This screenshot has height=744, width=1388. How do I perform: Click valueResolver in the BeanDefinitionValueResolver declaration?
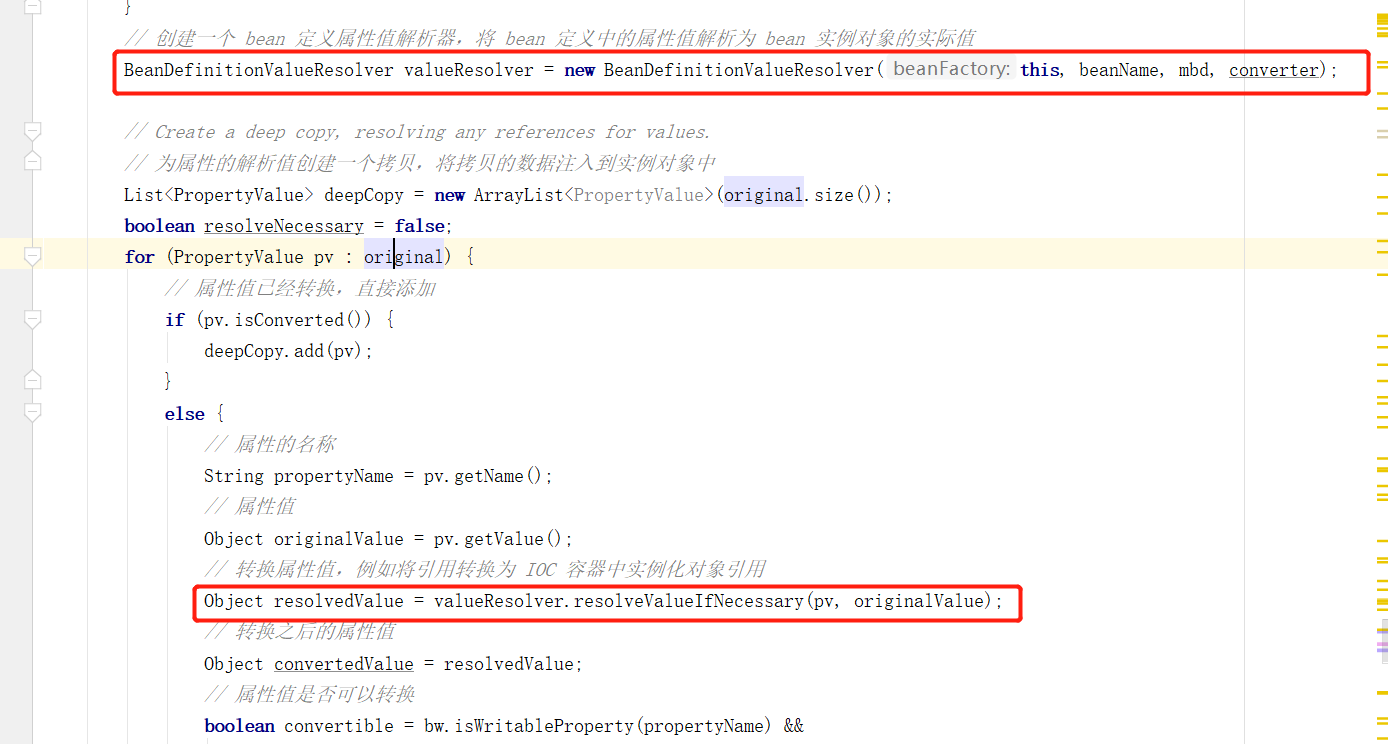[468, 70]
